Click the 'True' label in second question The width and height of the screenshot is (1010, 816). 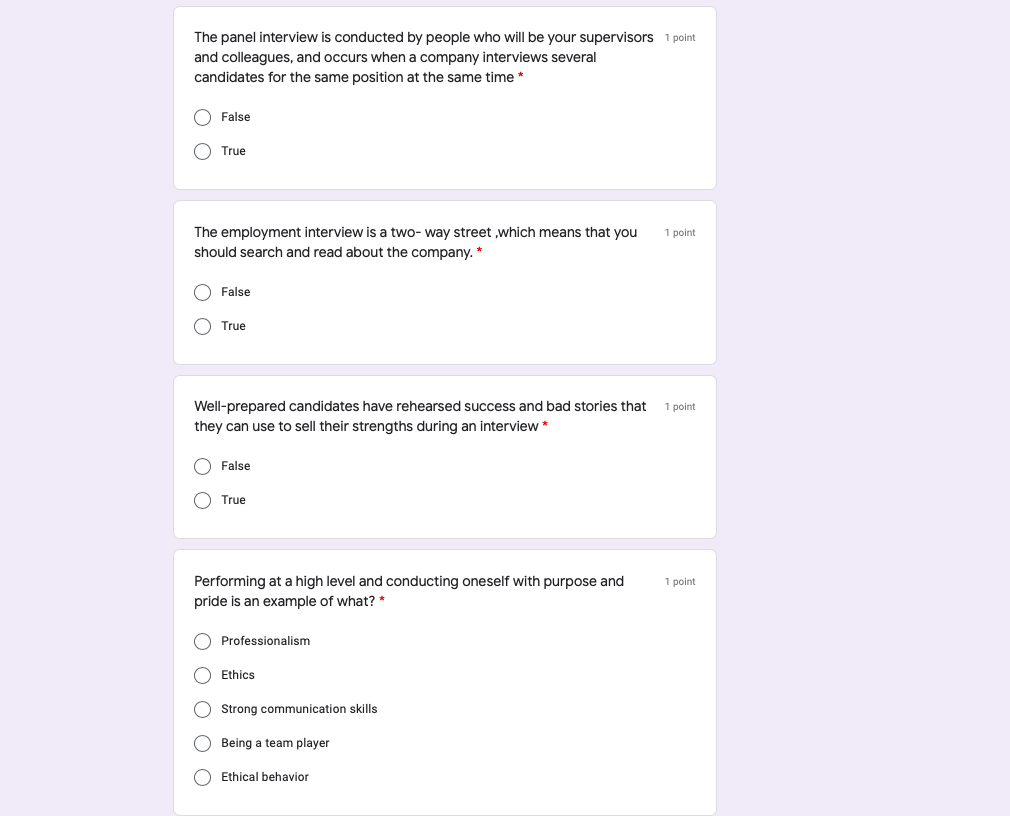click(233, 326)
